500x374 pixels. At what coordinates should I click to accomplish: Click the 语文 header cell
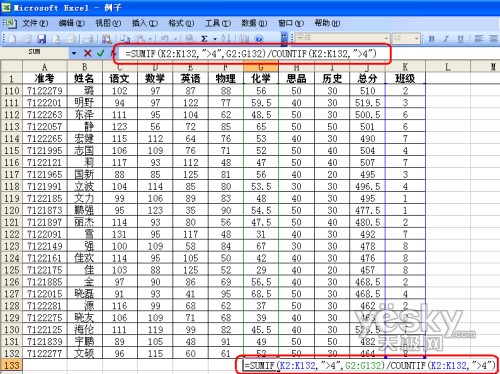point(119,78)
